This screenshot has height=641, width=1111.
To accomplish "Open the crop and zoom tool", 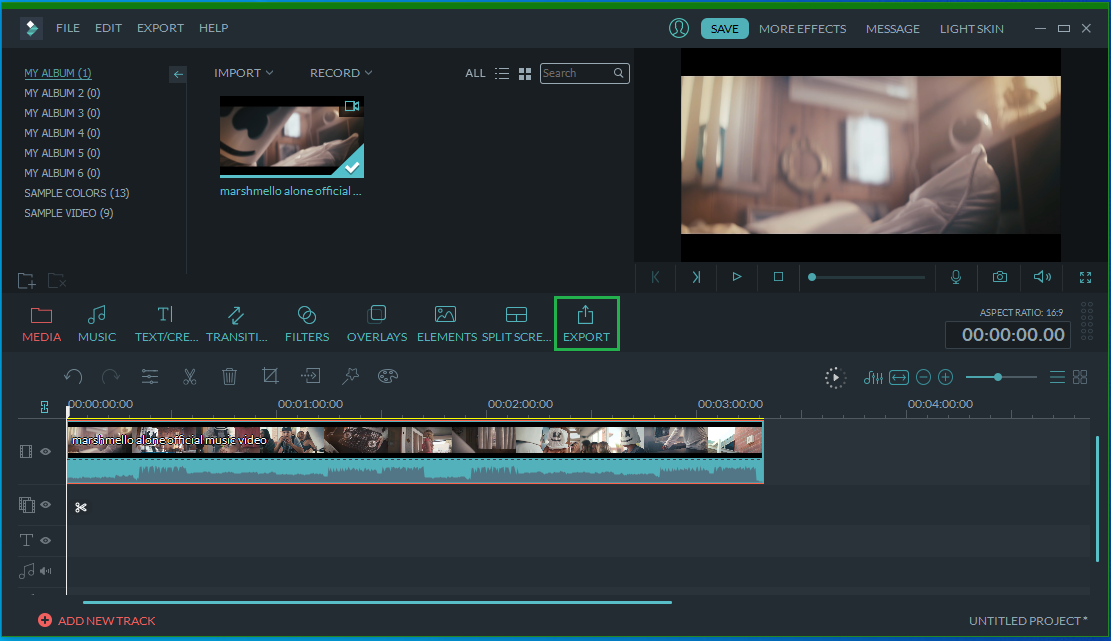I will coord(270,375).
